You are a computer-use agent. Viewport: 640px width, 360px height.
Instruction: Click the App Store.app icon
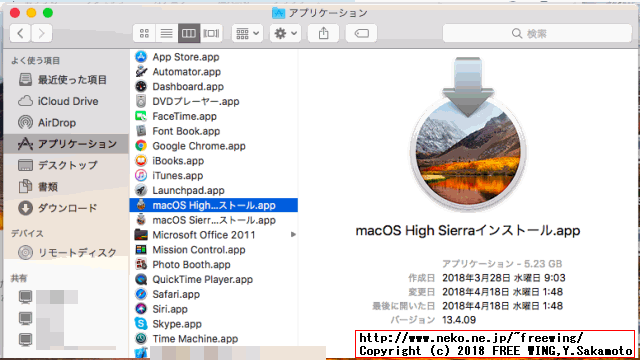tap(141, 57)
